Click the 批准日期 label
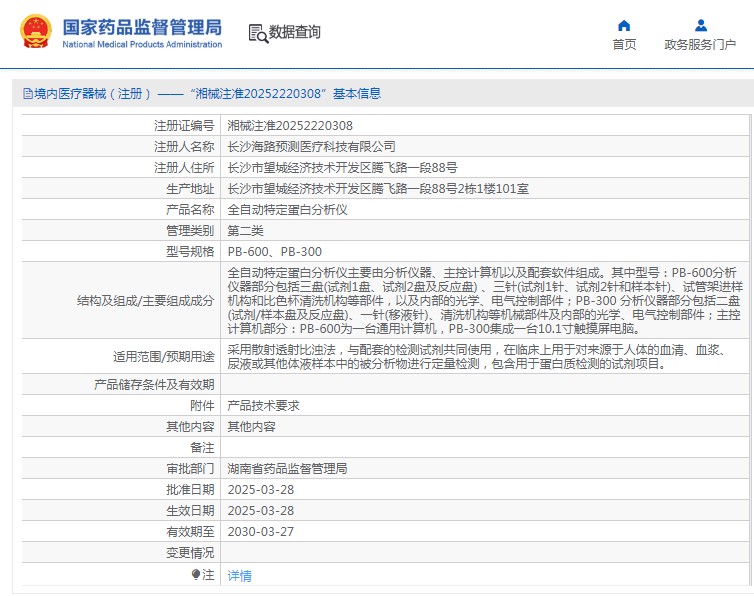Screen dimensions: 754x596 (x=190, y=490)
